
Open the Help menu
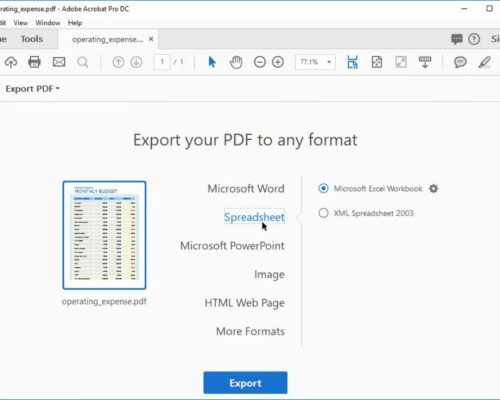pos(75,23)
